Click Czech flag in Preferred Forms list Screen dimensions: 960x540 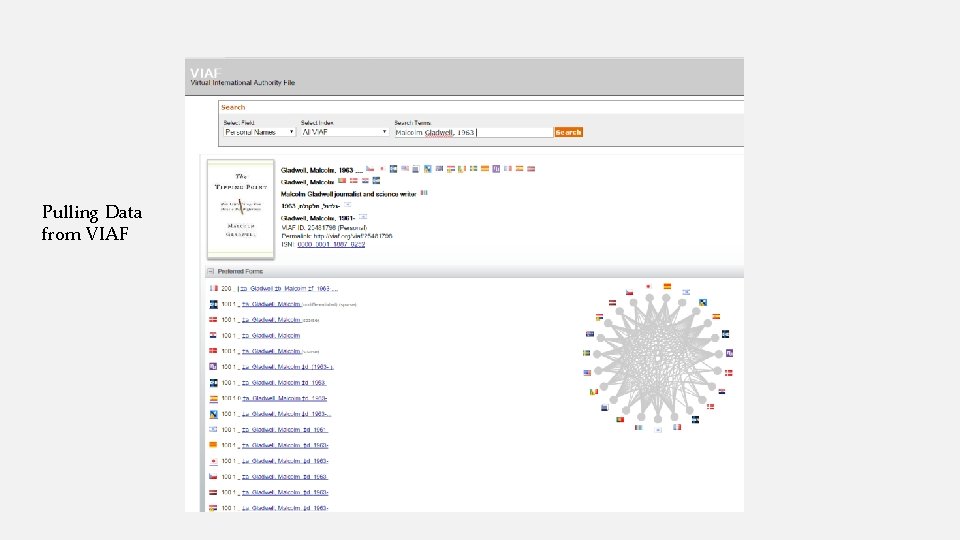(213, 477)
